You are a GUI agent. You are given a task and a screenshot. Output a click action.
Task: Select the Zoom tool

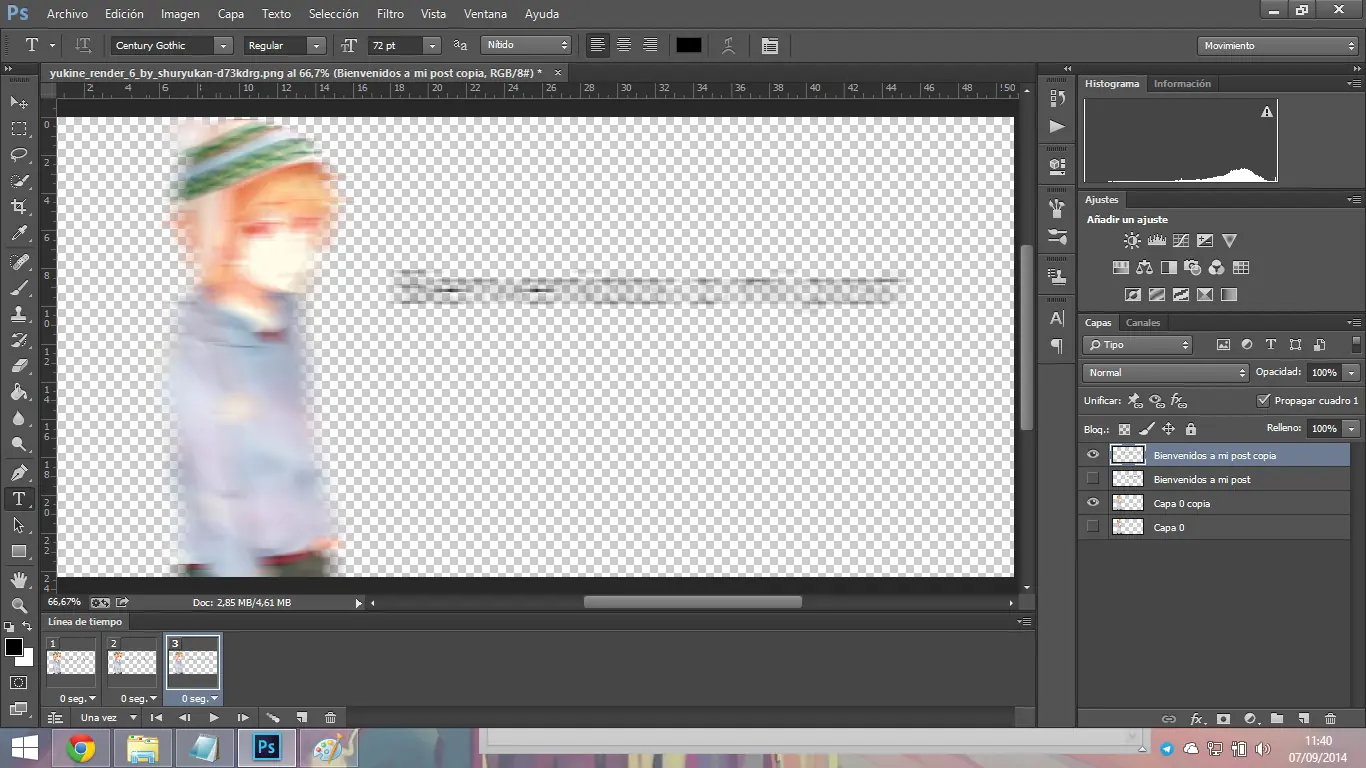pyautogui.click(x=19, y=605)
